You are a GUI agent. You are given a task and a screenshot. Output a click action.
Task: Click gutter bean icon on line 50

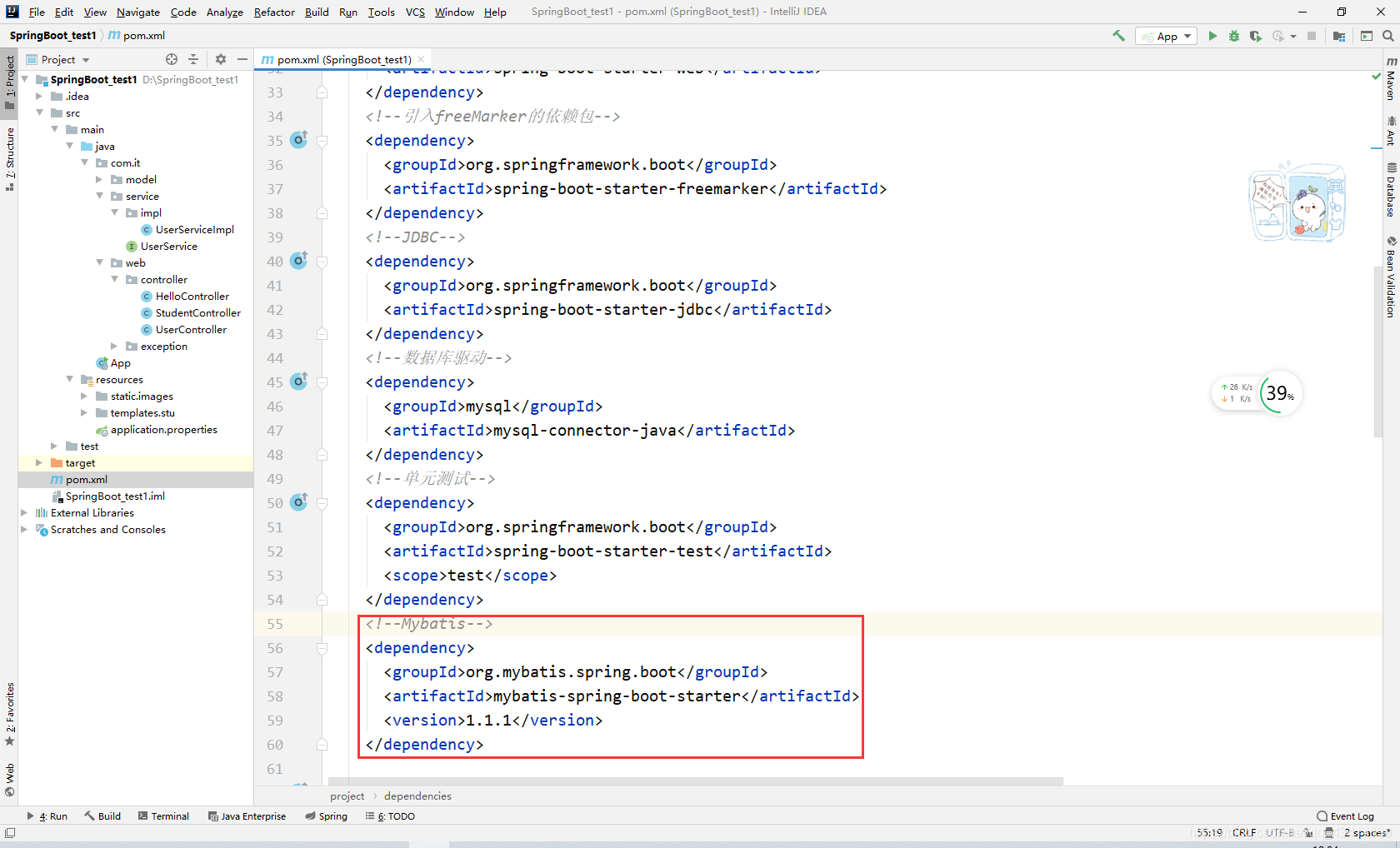tap(298, 502)
